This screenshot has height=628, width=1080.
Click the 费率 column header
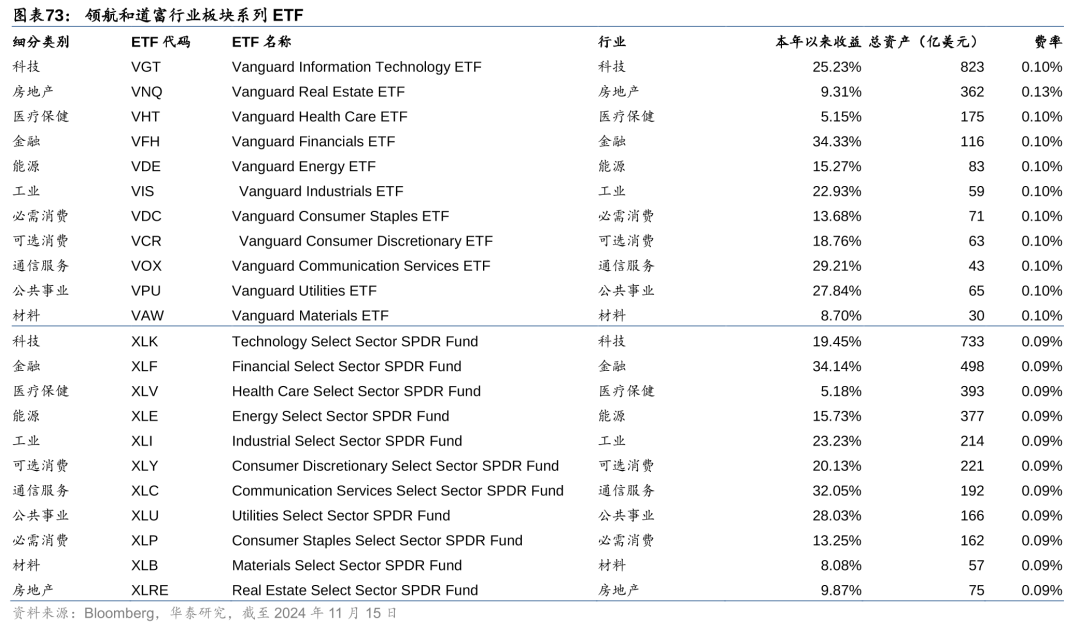(1047, 42)
